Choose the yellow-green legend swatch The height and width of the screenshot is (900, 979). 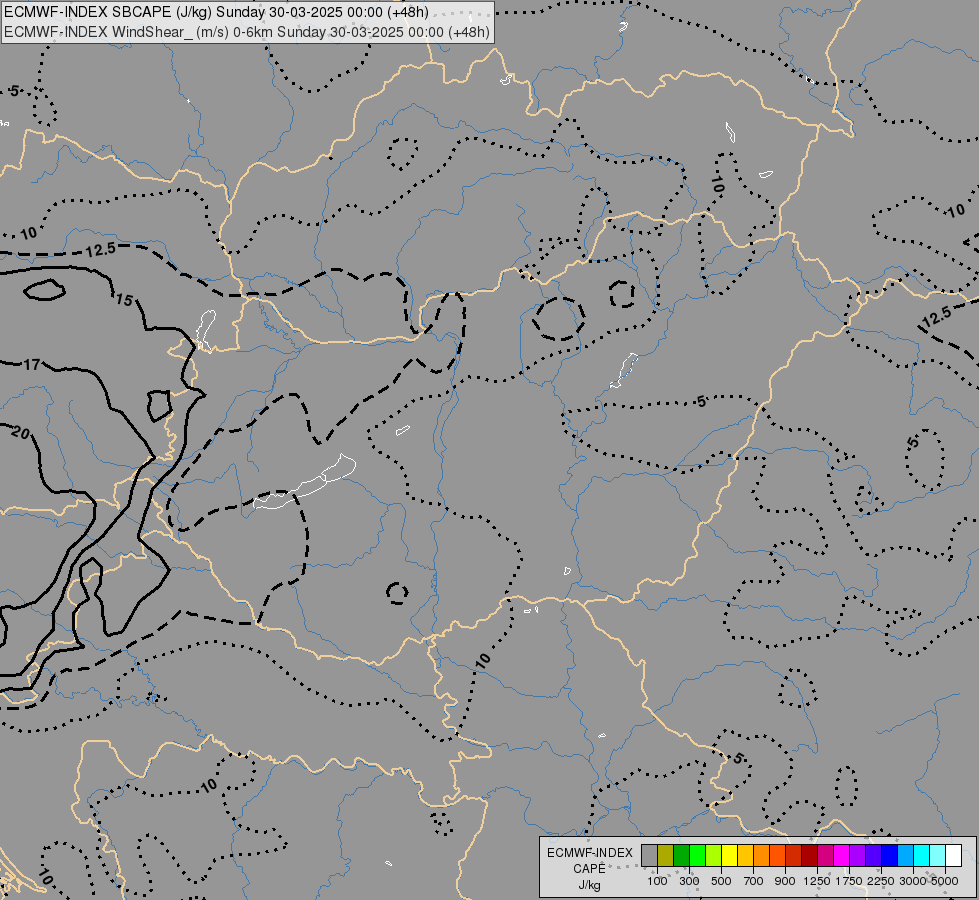coord(714,855)
